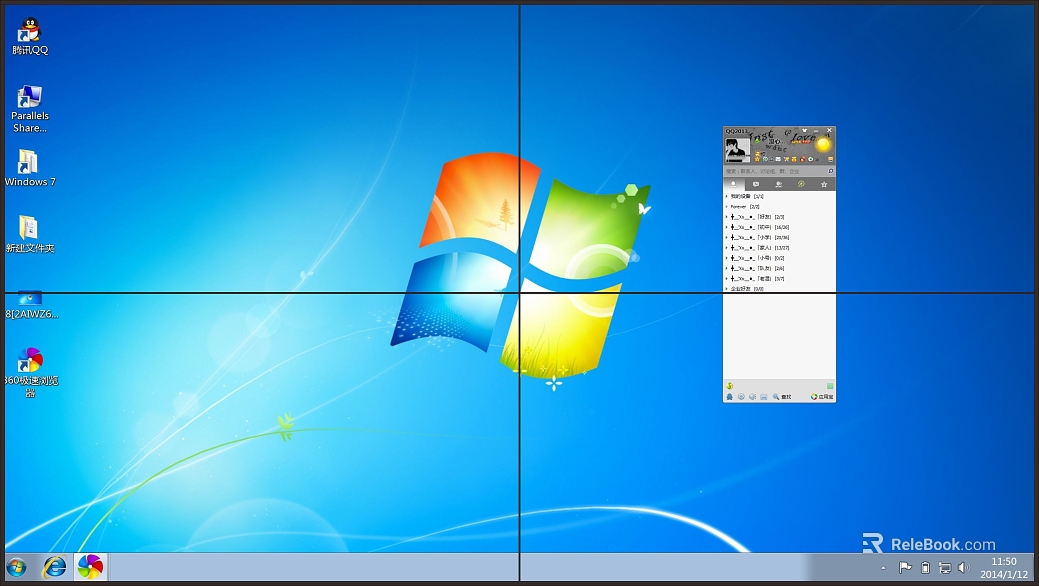Switch to the QQ star favorites tab

[824, 184]
